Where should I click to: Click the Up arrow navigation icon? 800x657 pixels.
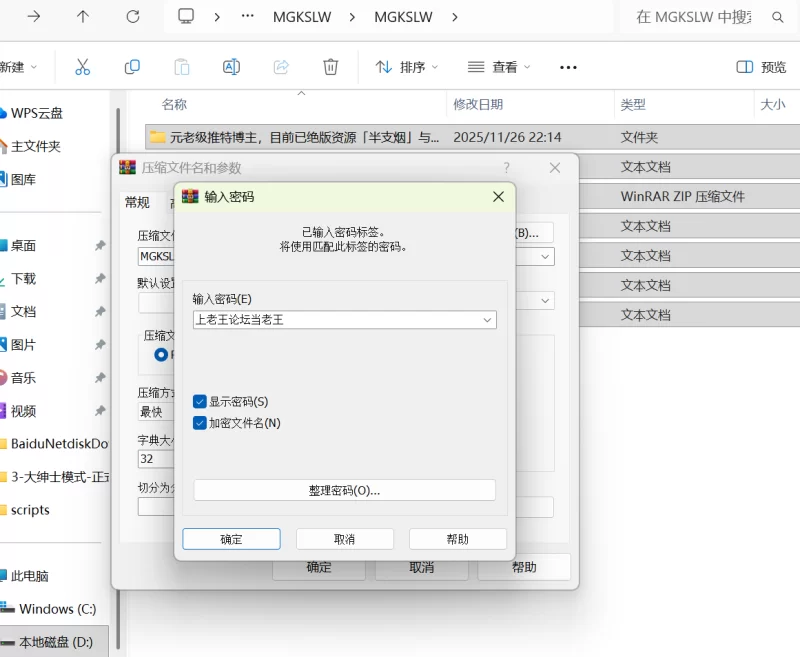(x=83, y=17)
